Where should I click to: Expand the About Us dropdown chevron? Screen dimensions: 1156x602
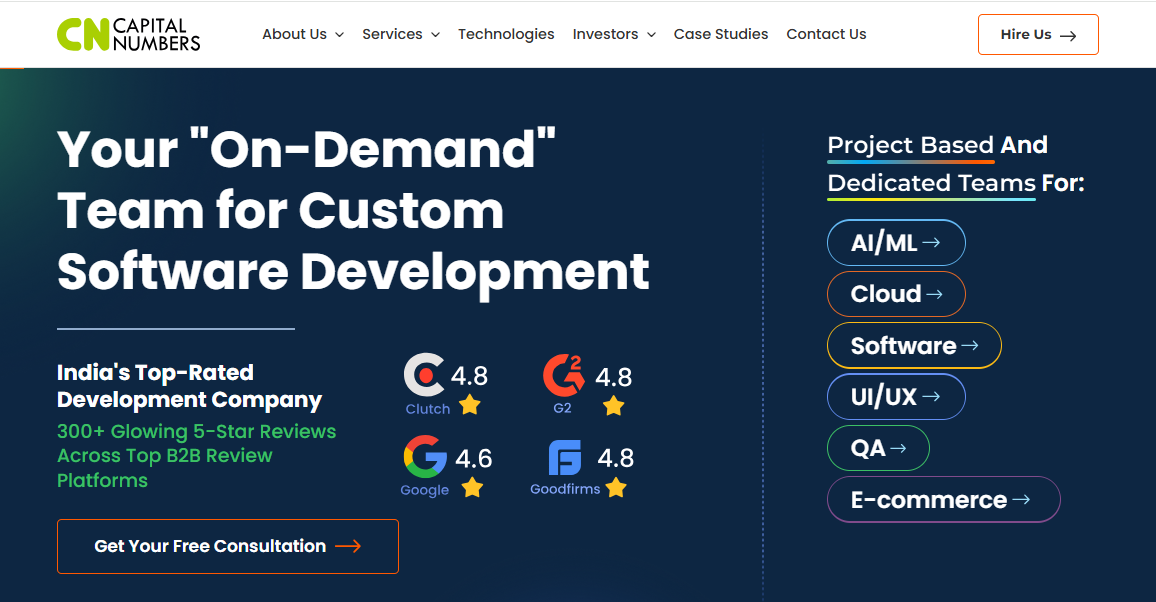click(339, 35)
